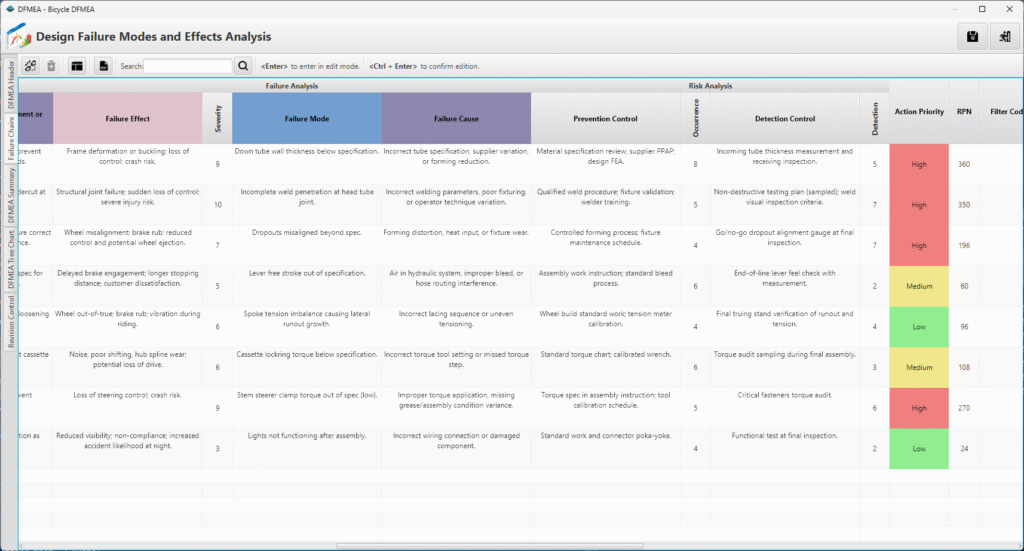The width and height of the screenshot is (1024, 551).
Task: Click the exit running-man icon
Action: tap(1004, 36)
